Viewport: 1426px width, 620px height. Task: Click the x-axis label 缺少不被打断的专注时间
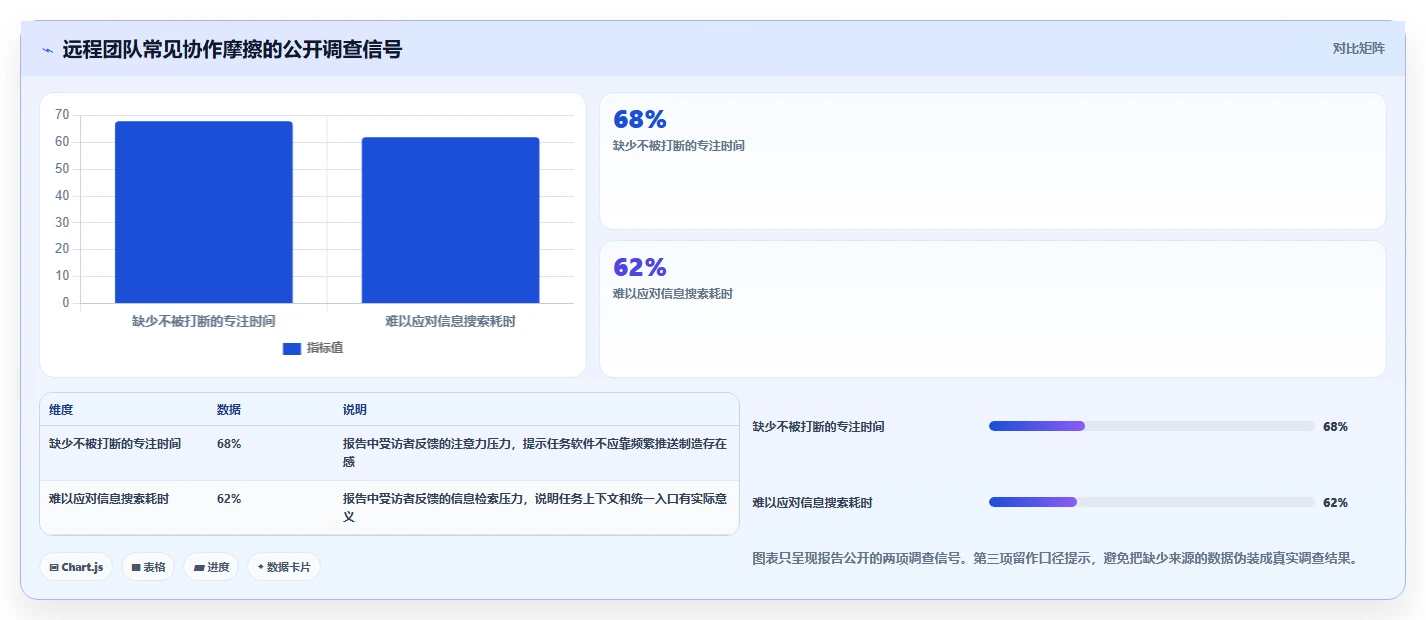click(x=204, y=321)
